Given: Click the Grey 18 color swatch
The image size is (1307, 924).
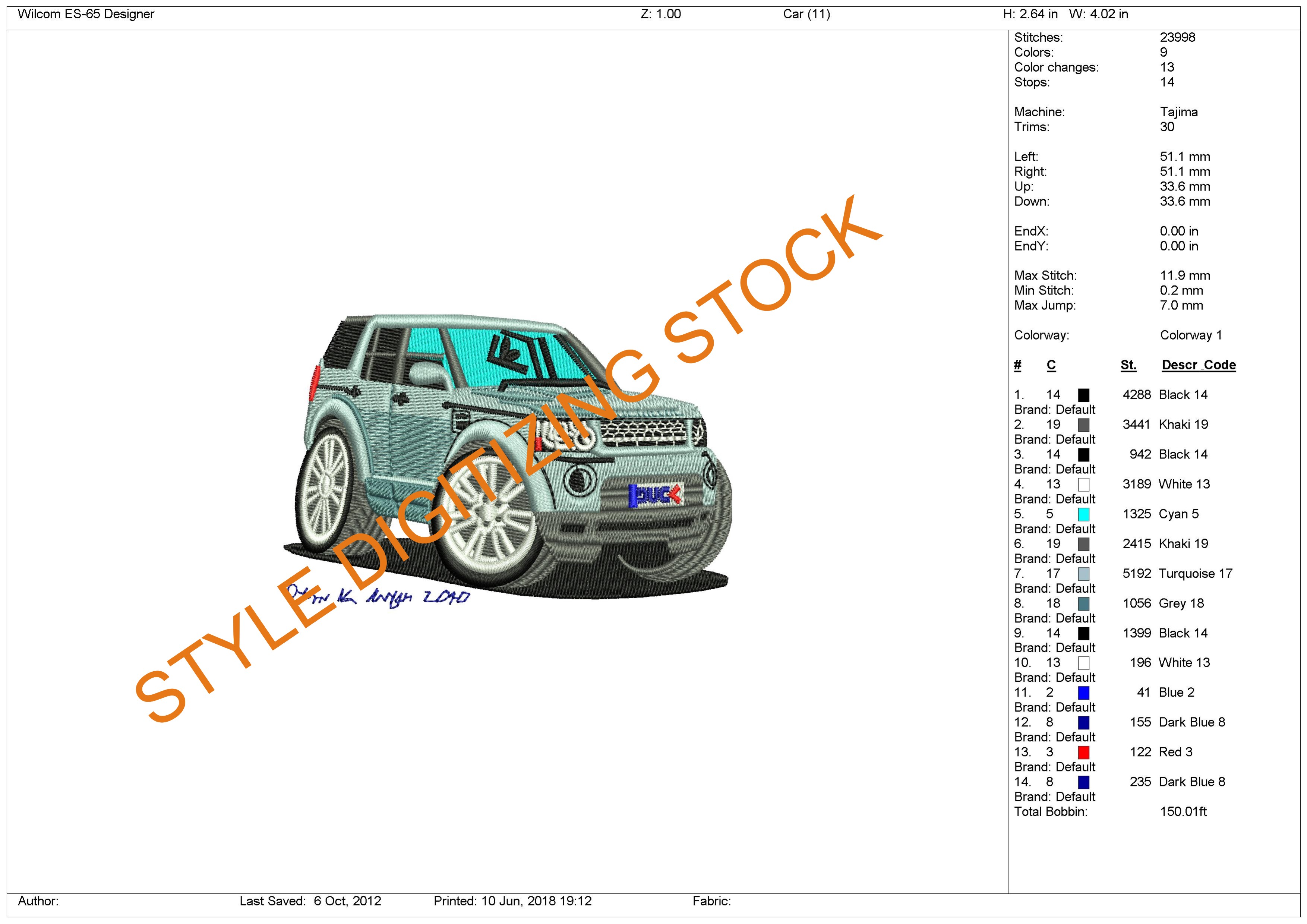Looking at the screenshot, I should point(1083,603).
